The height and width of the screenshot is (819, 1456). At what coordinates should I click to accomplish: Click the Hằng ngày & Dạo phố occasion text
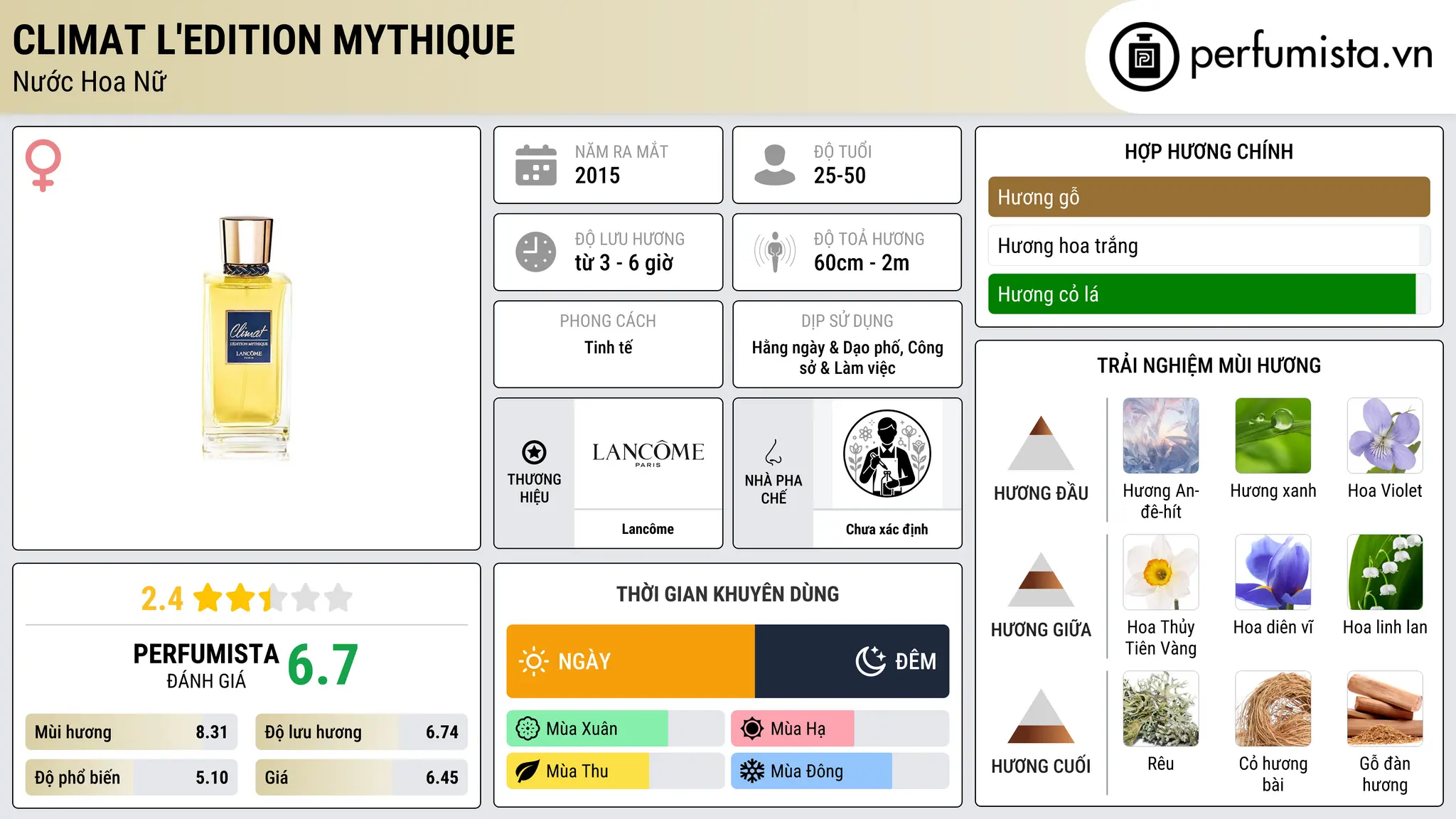[847, 358]
